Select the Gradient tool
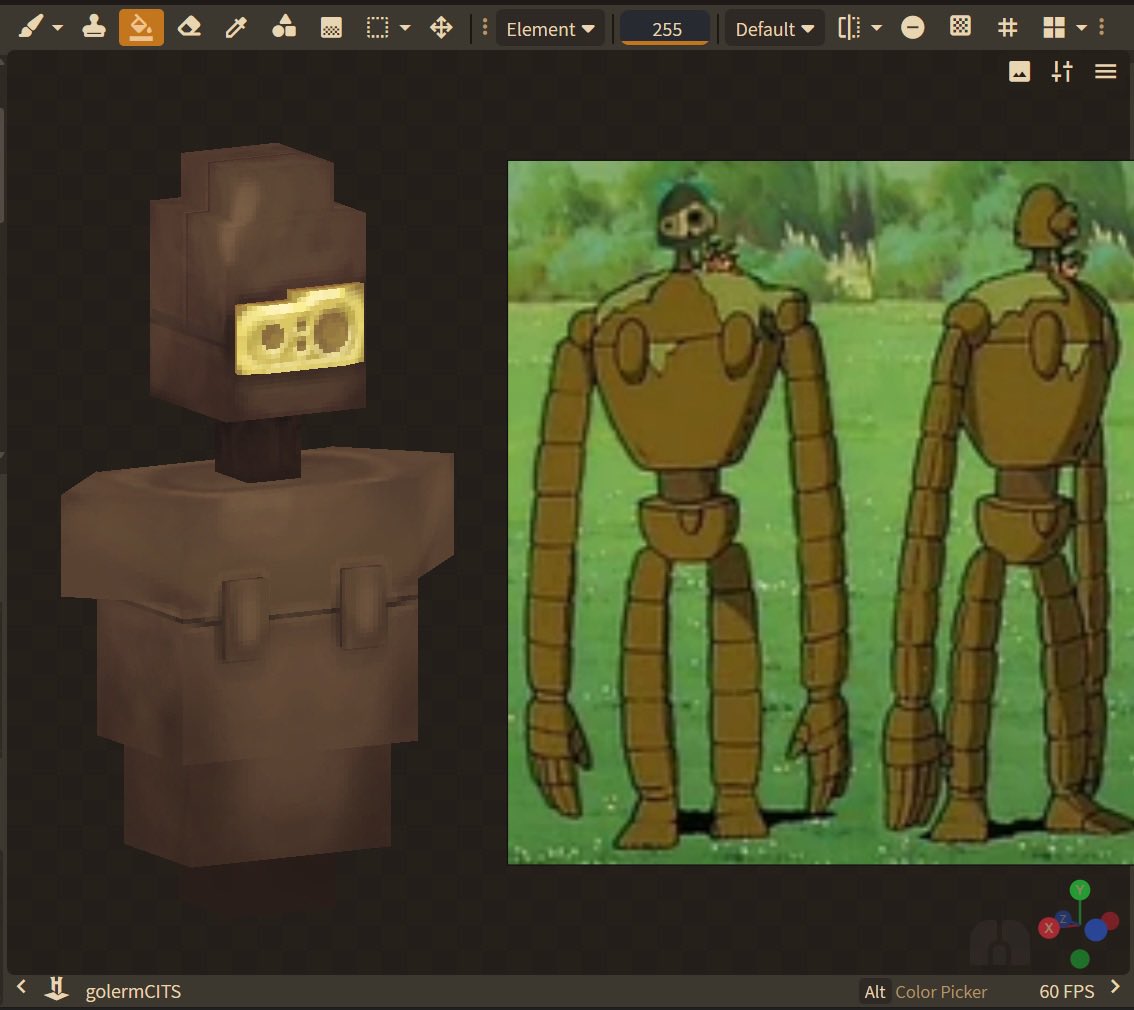The width and height of the screenshot is (1134, 1010). point(331,28)
